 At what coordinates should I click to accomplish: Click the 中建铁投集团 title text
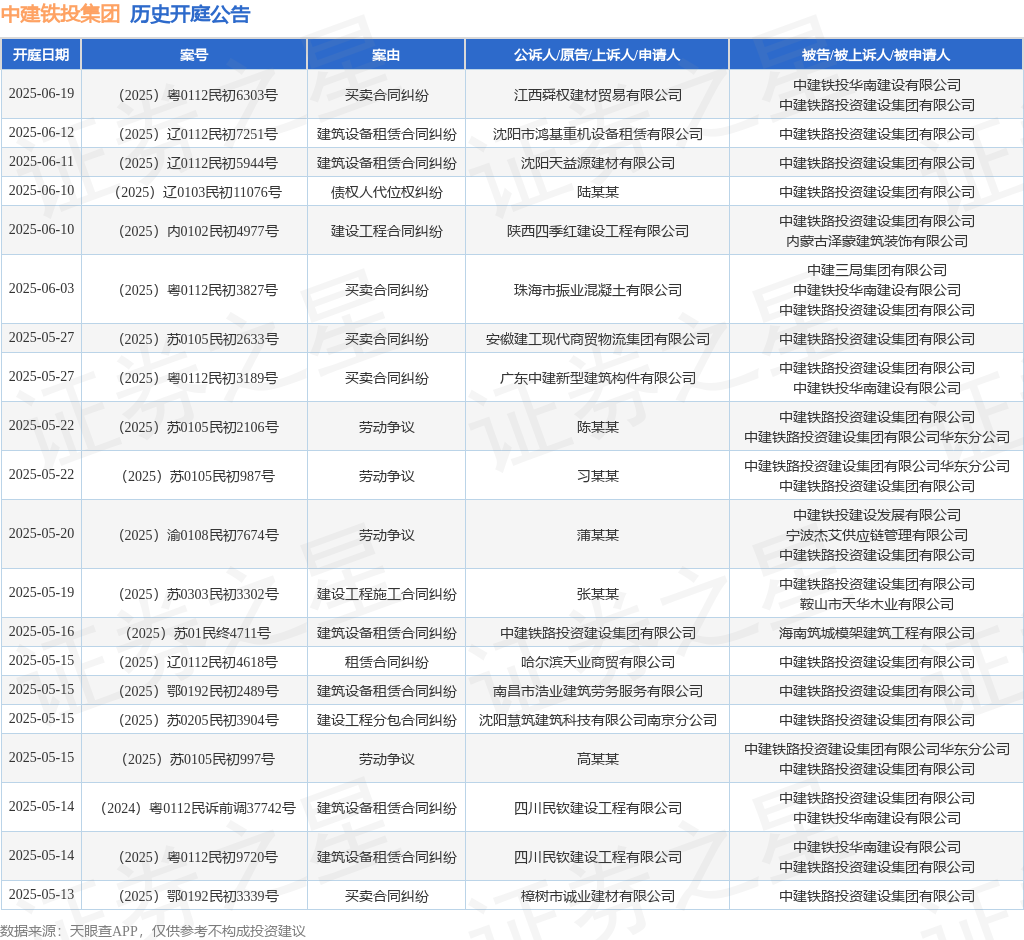click(x=60, y=14)
